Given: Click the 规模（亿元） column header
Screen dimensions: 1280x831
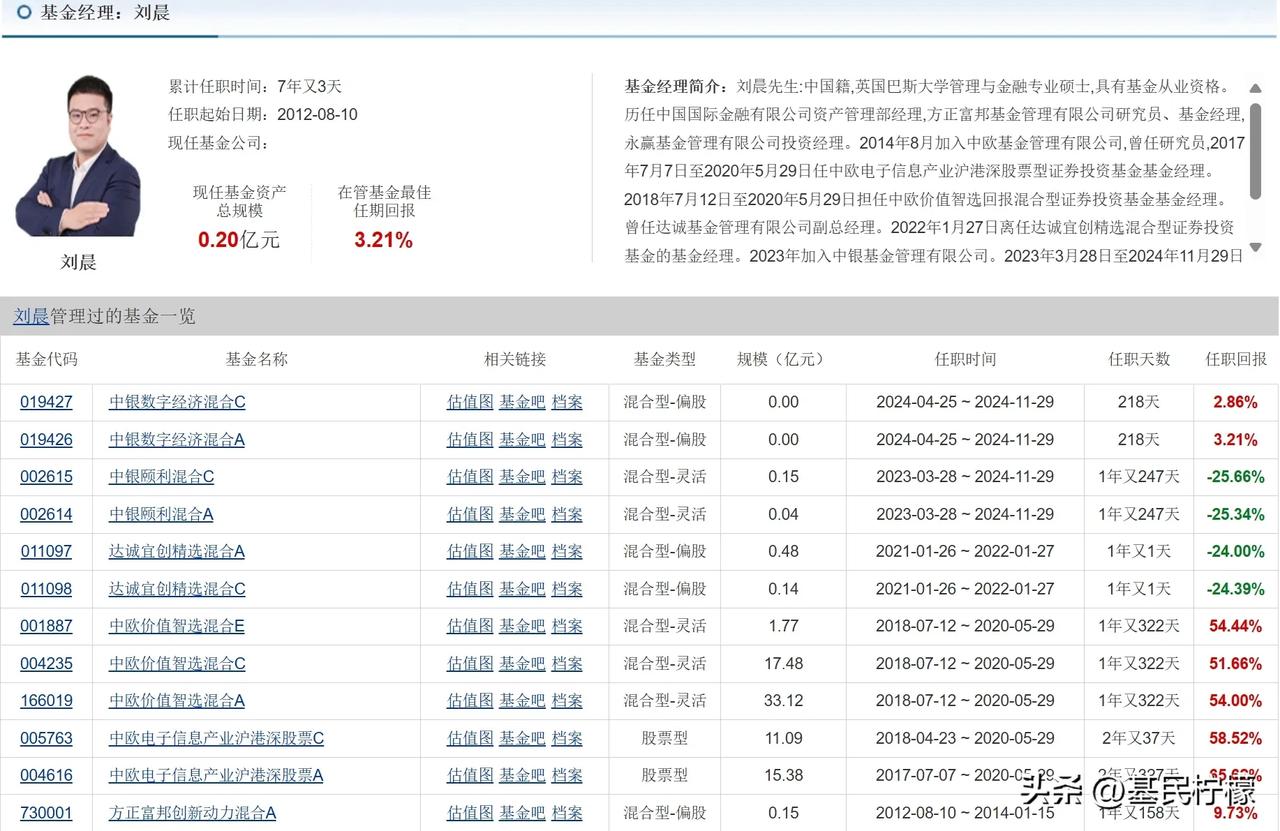Looking at the screenshot, I should pyautogui.click(x=782, y=359).
